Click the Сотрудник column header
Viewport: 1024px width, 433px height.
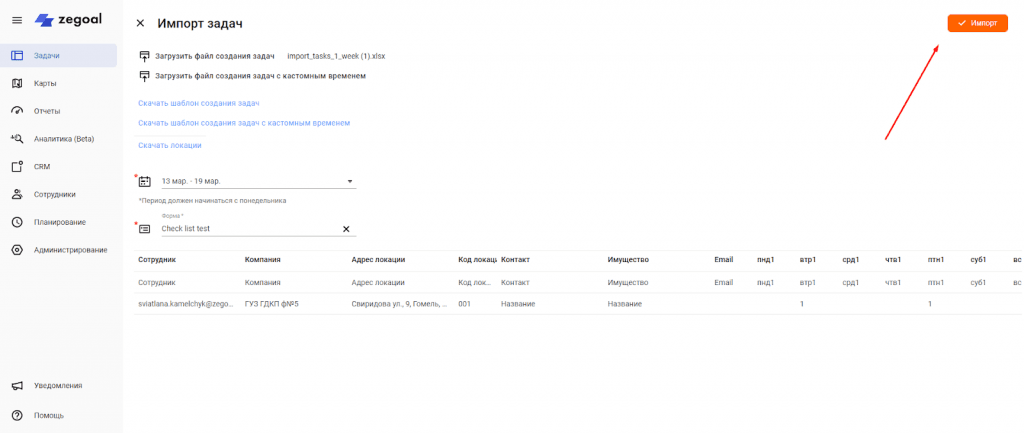pos(157,260)
